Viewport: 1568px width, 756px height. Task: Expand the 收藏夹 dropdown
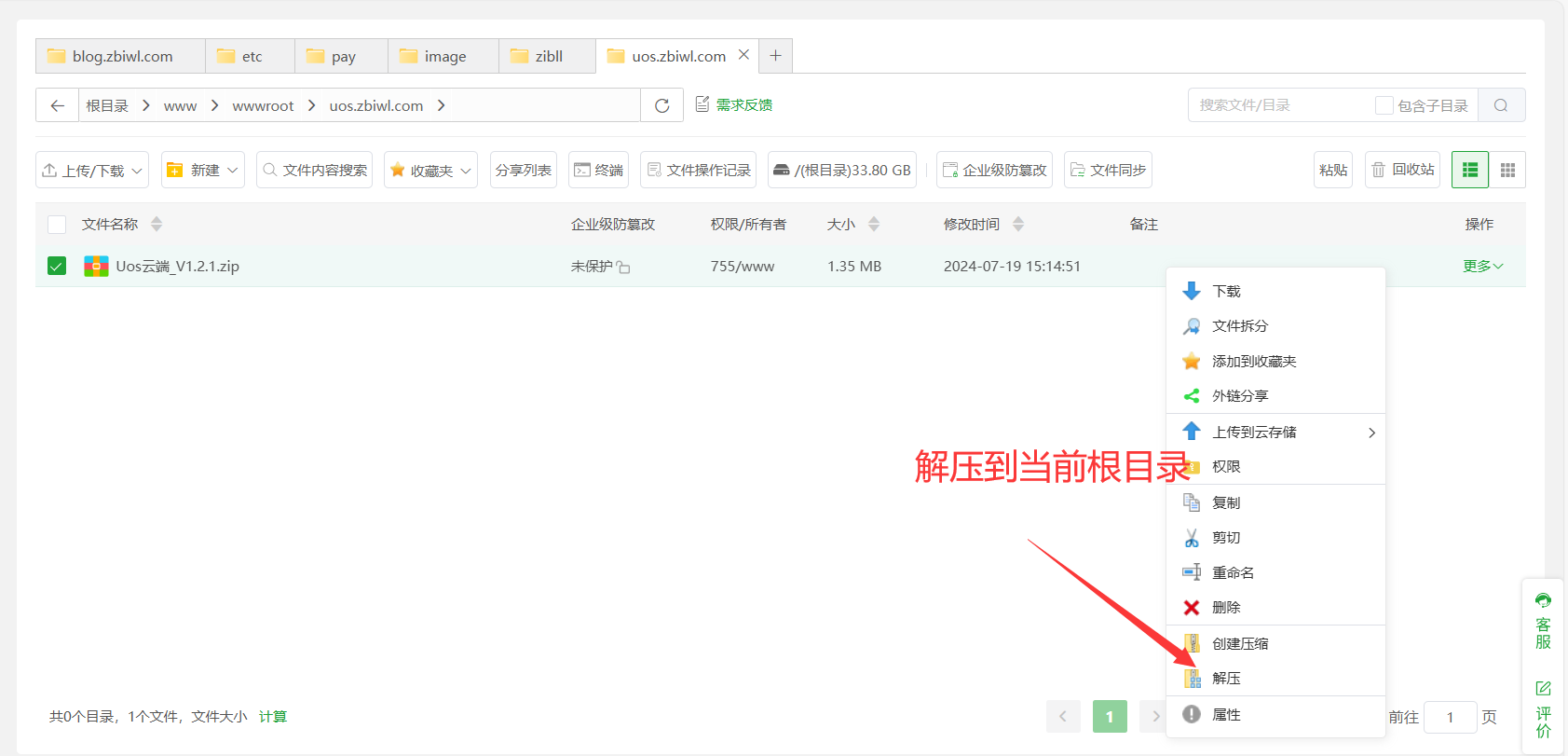[431, 170]
